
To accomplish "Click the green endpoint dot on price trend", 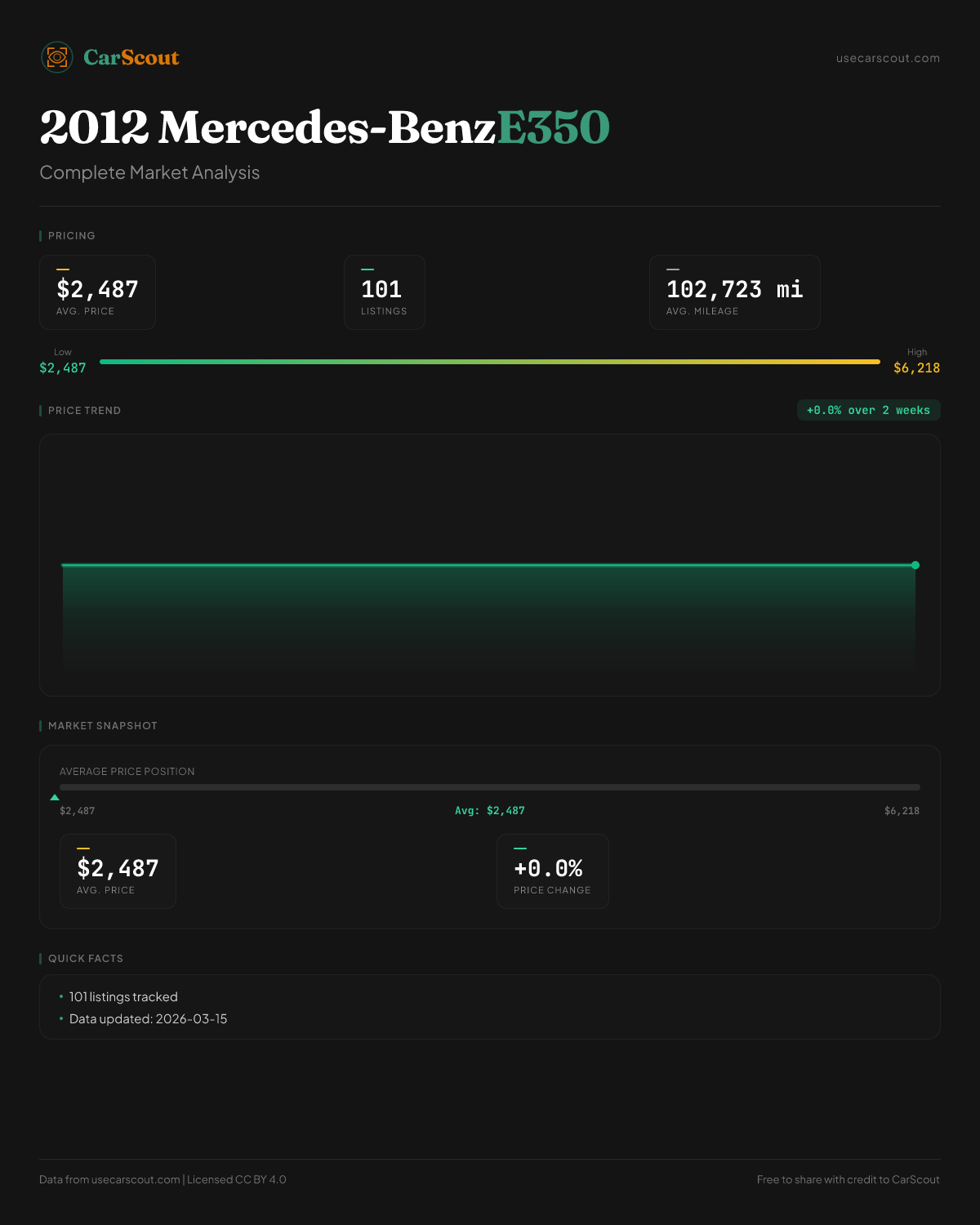I will click(x=915, y=565).
